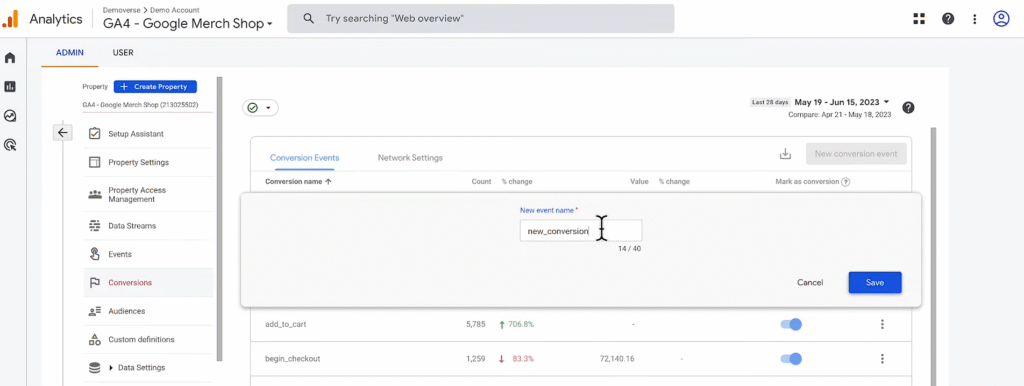The height and width of the screenshot is (386, 1024).
Task: Go to Home in the left rail
Action: point(10,58)
